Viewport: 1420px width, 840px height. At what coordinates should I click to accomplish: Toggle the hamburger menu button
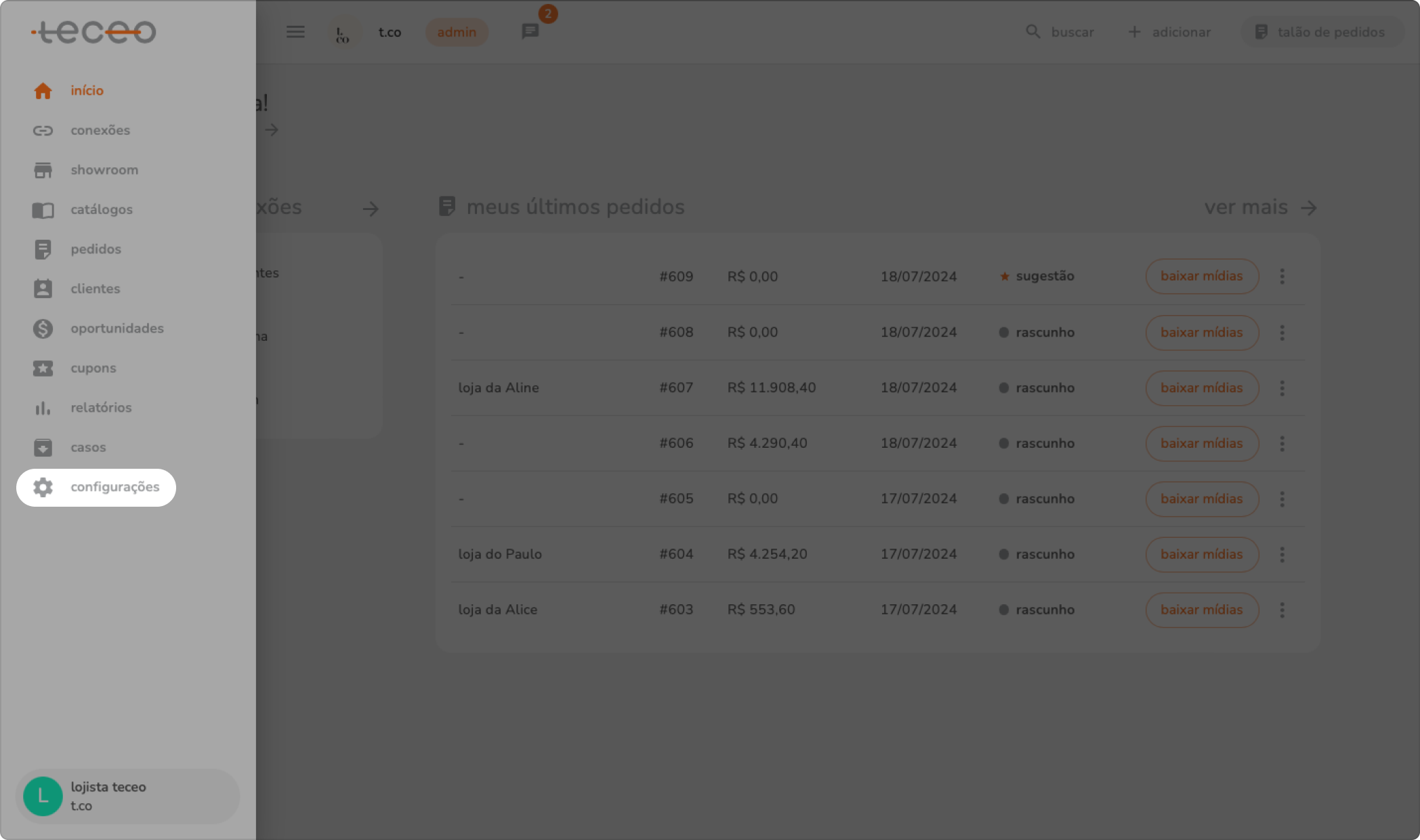click(295, 32)
